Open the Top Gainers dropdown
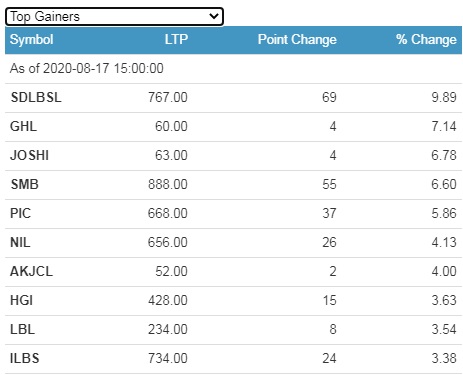The width and height of the screenshot is (463, 375). tap(114, 16)
